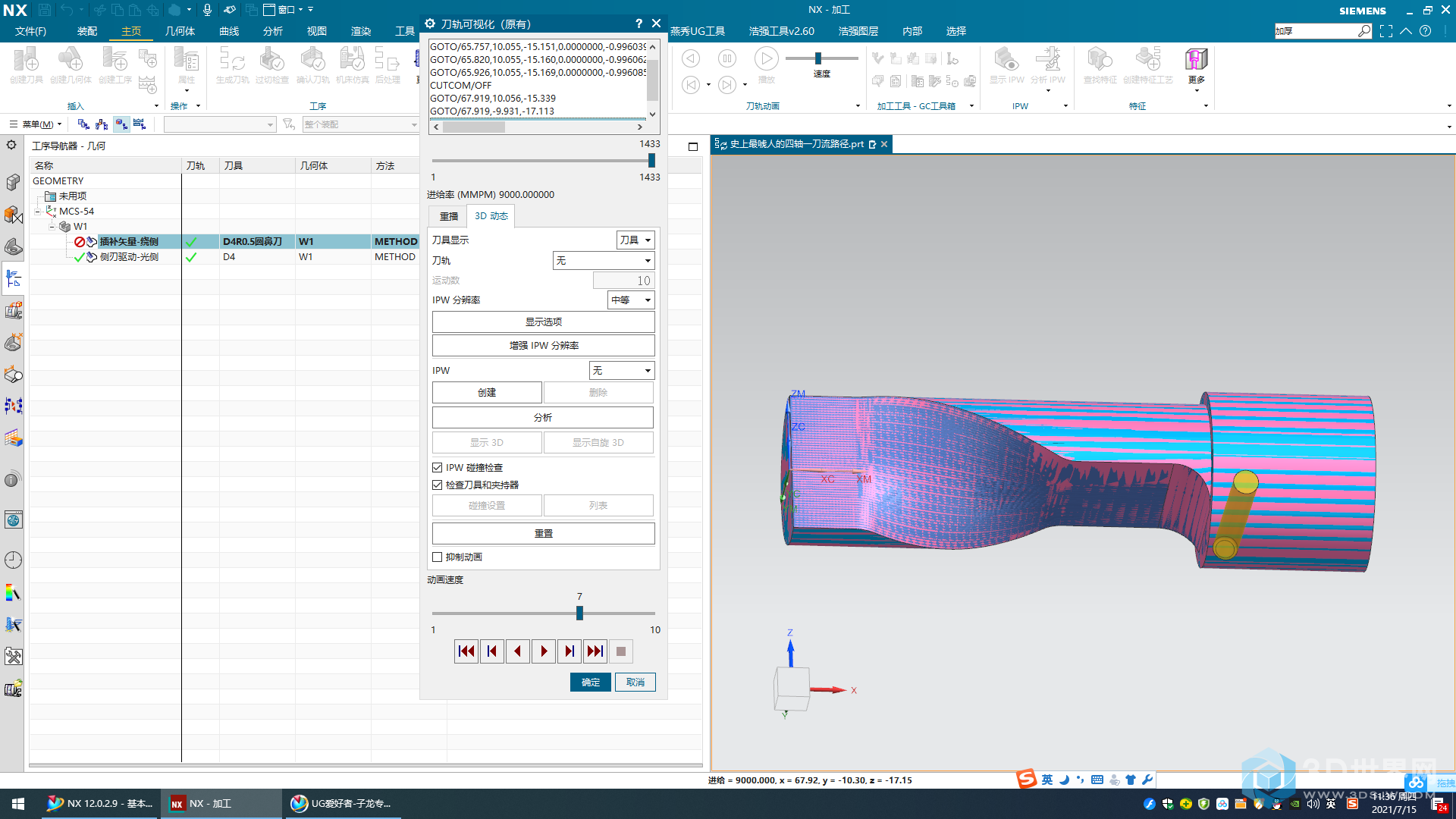Click the 分析 button in dialog

[543, 418]
